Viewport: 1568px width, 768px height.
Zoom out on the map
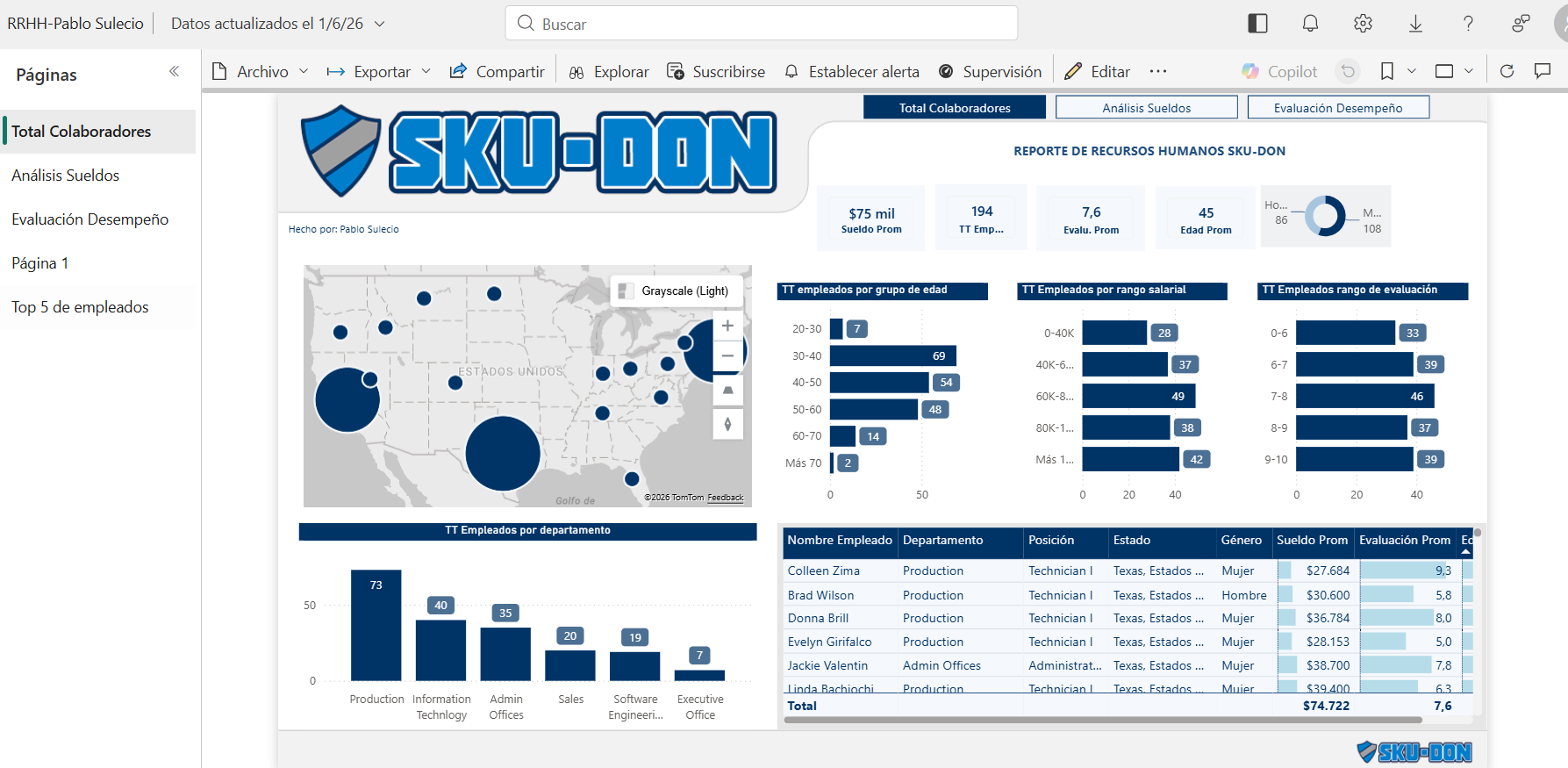727,355
